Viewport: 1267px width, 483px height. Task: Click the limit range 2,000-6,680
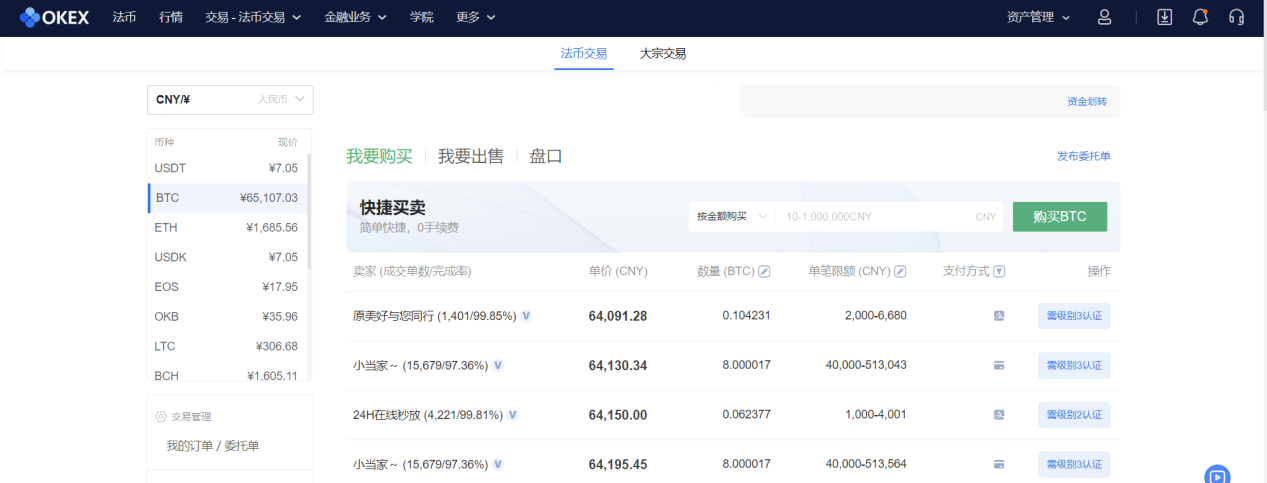tap(875, 316)
